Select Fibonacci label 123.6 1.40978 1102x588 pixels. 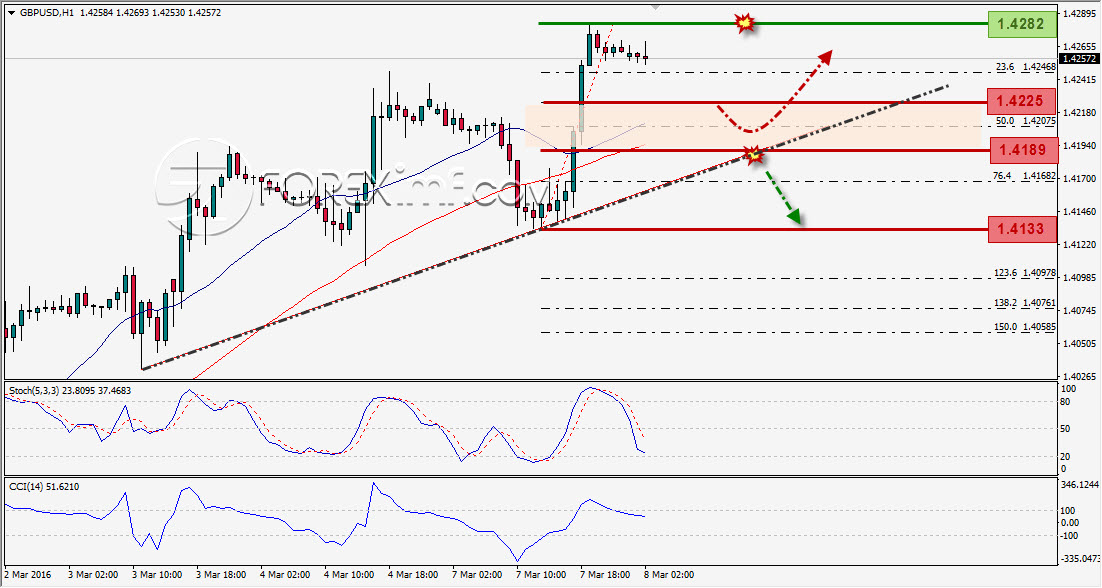point(1025,273)
